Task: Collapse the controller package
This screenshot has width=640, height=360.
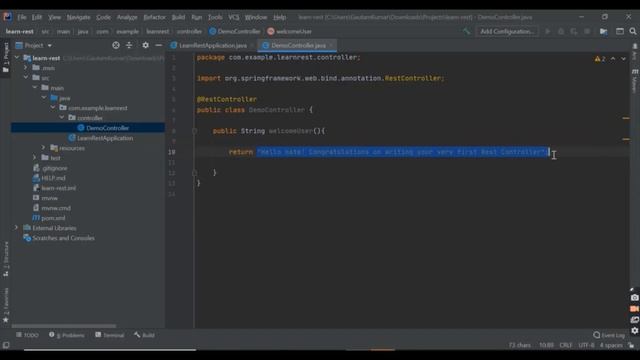Action: tap(62, 118)
